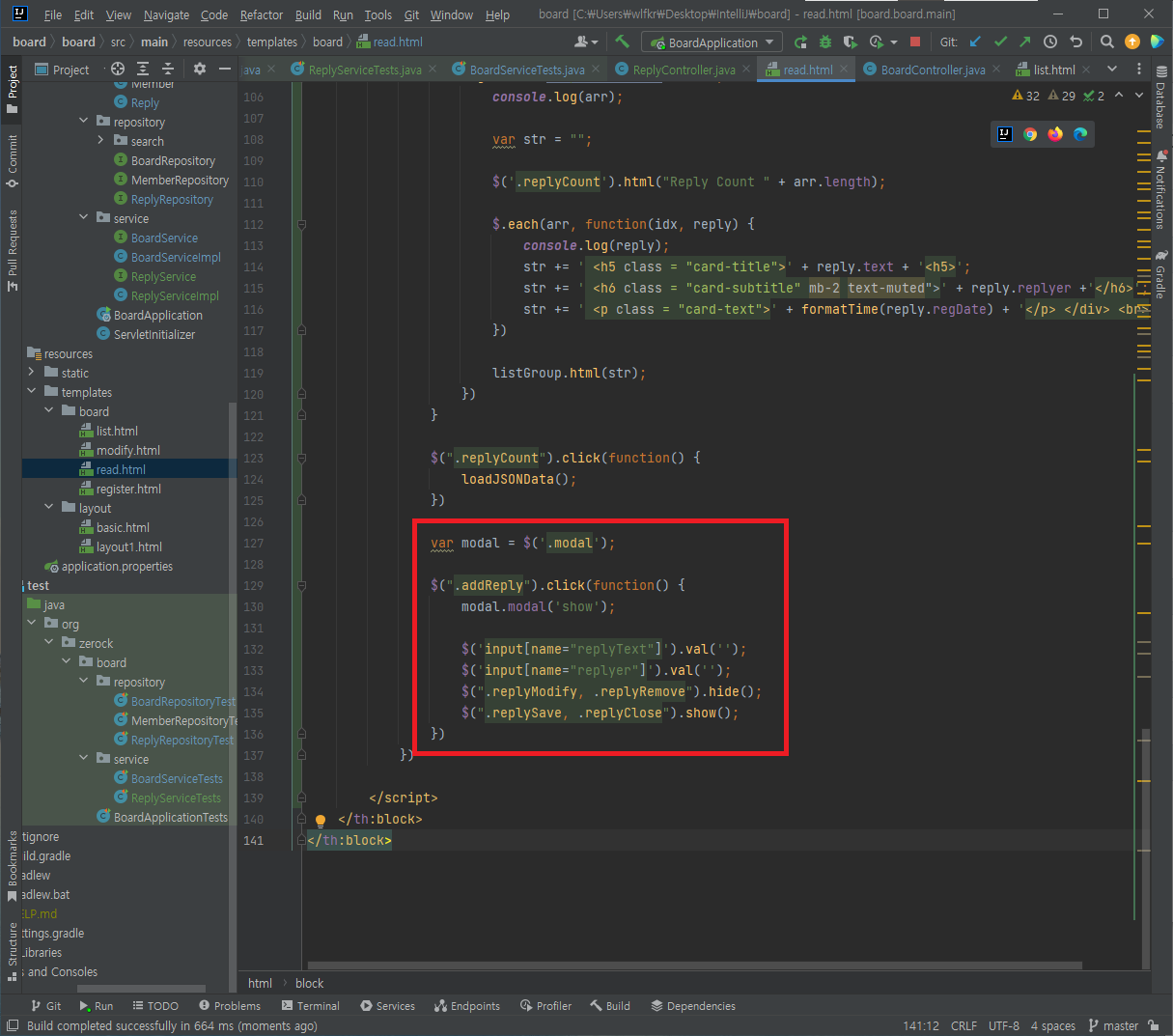Open the Terminal tool window

pos(310,1005)
